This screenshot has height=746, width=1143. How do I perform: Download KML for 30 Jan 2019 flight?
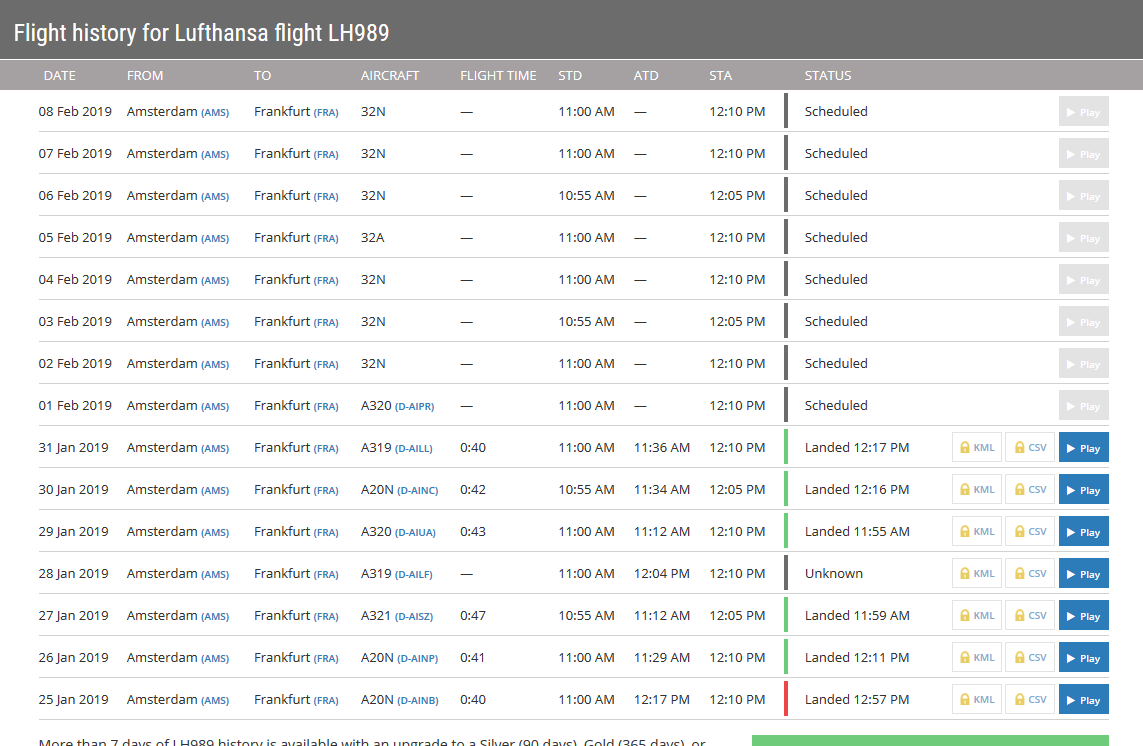click(x=977, y=490)
